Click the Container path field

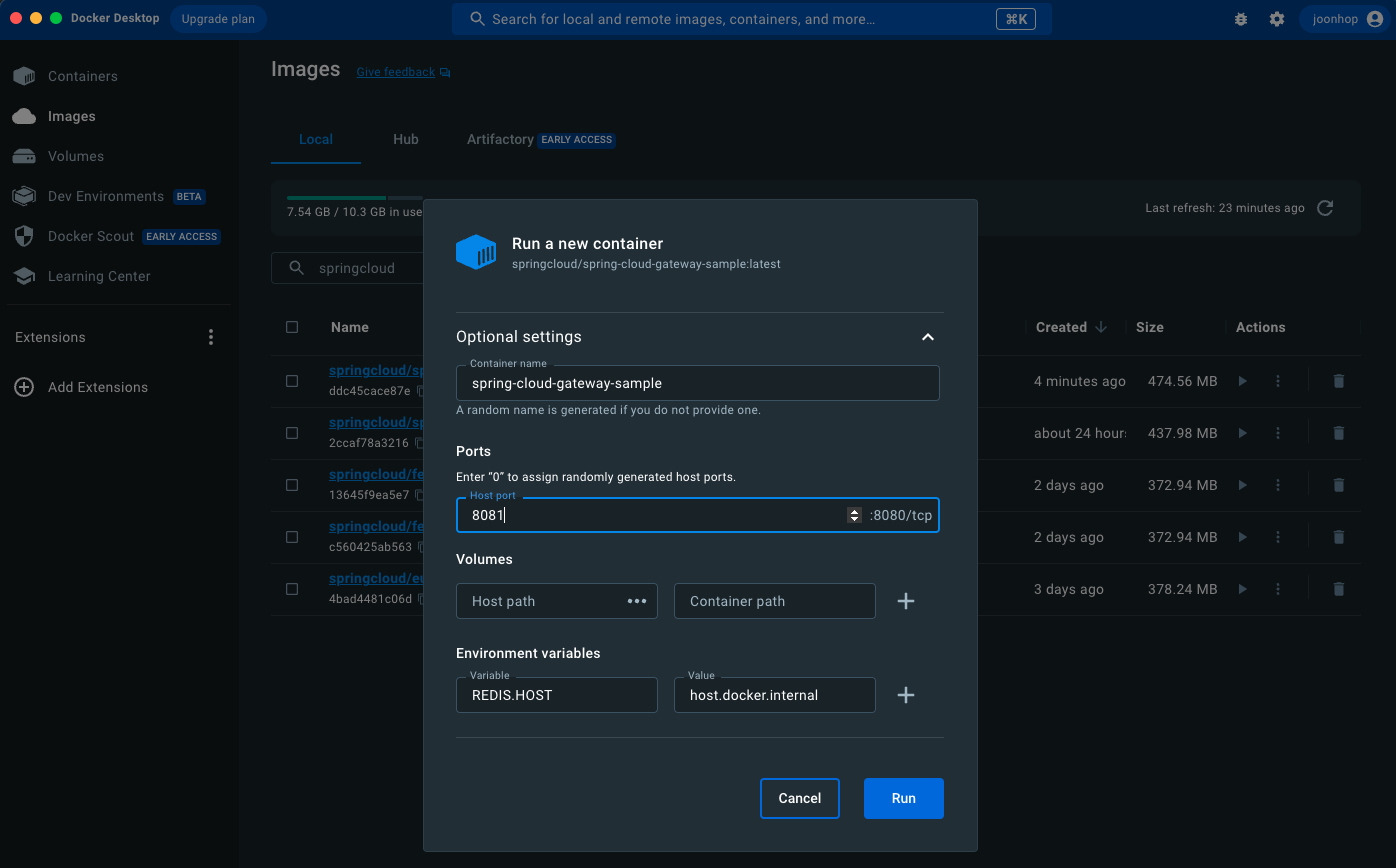point(775,601)
